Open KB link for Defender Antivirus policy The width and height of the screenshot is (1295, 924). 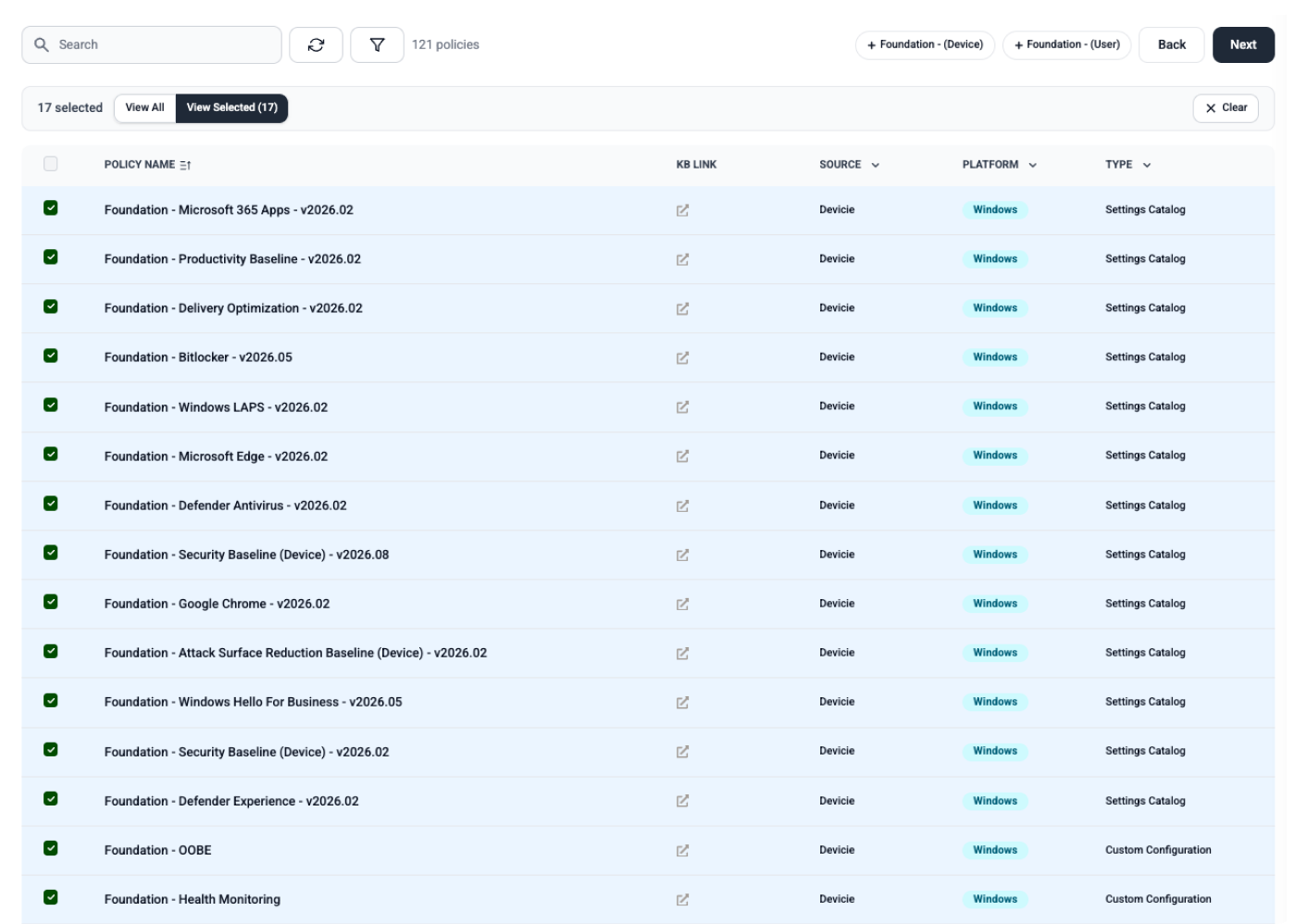[682, 506]
